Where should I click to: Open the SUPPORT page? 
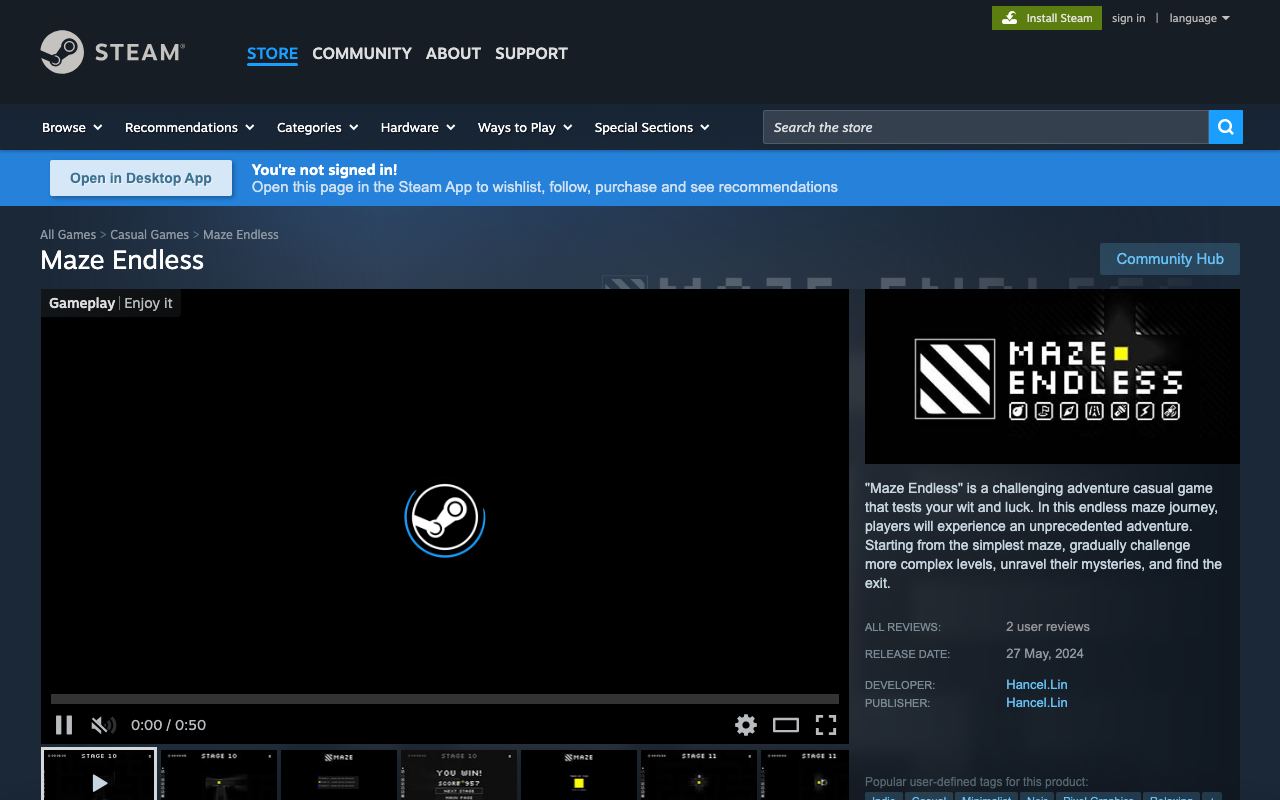(x=531, y=53)
